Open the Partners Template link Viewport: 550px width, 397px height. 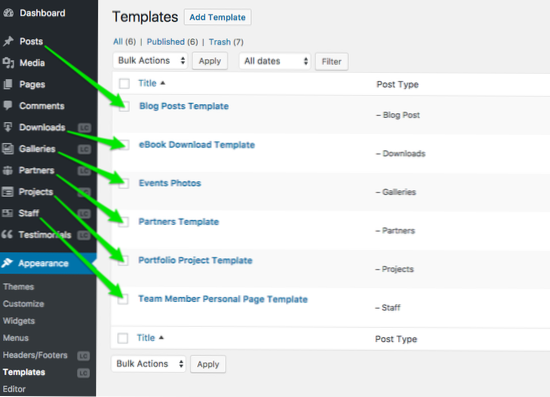(179, 222)
